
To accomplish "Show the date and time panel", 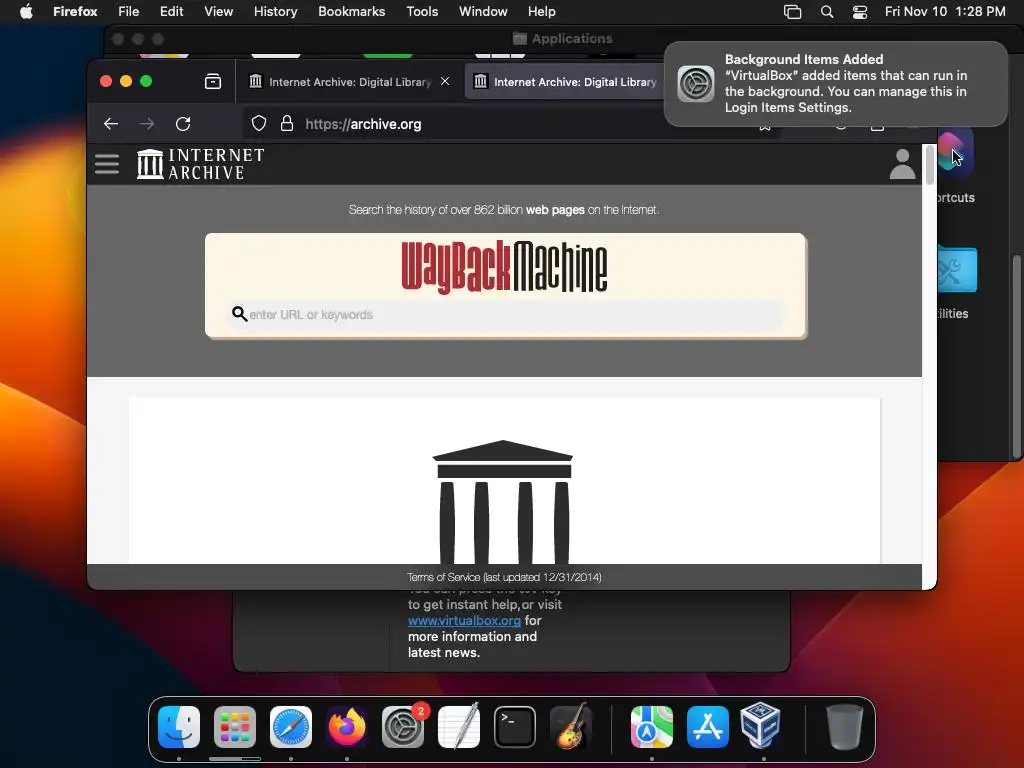I will pos(945,12).
